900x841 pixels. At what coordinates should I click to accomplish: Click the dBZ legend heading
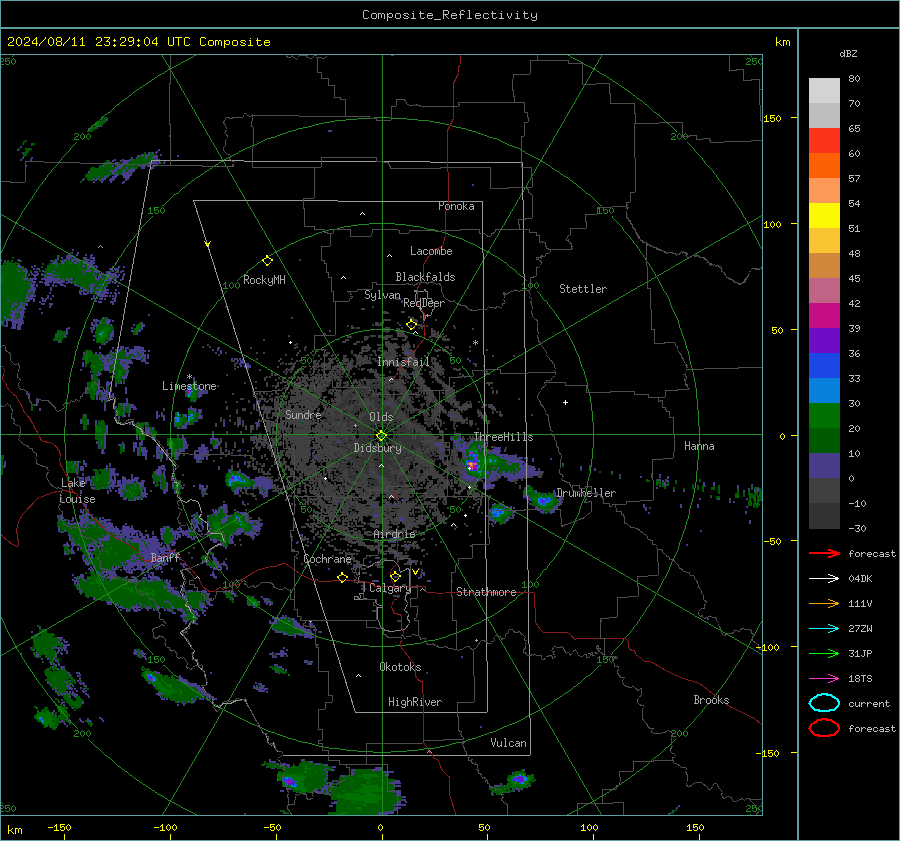click(848, 53)
